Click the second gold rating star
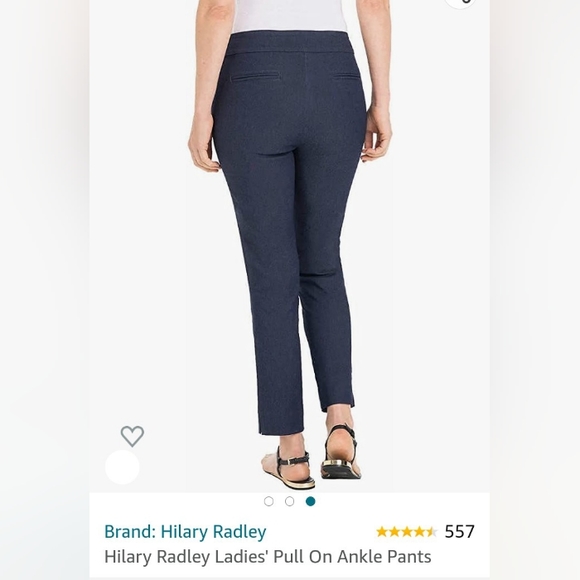580x580 pixels. pyautogui.click(x=395, y=532)
